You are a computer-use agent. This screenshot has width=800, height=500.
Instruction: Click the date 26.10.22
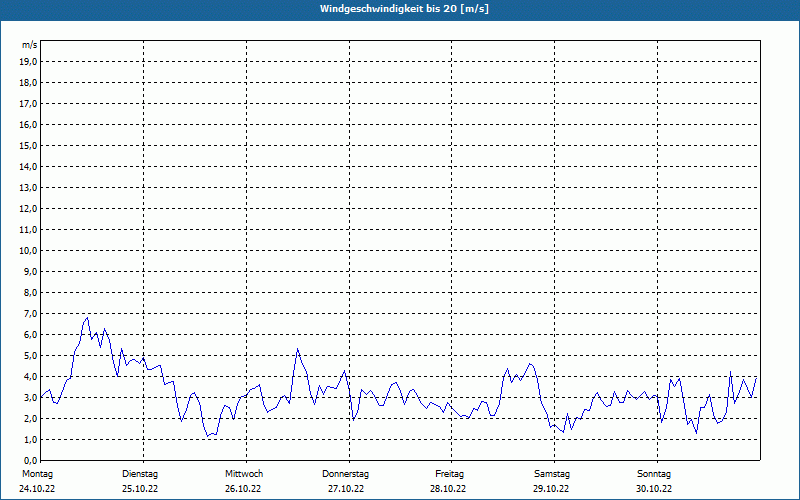(x=243, y=489)
